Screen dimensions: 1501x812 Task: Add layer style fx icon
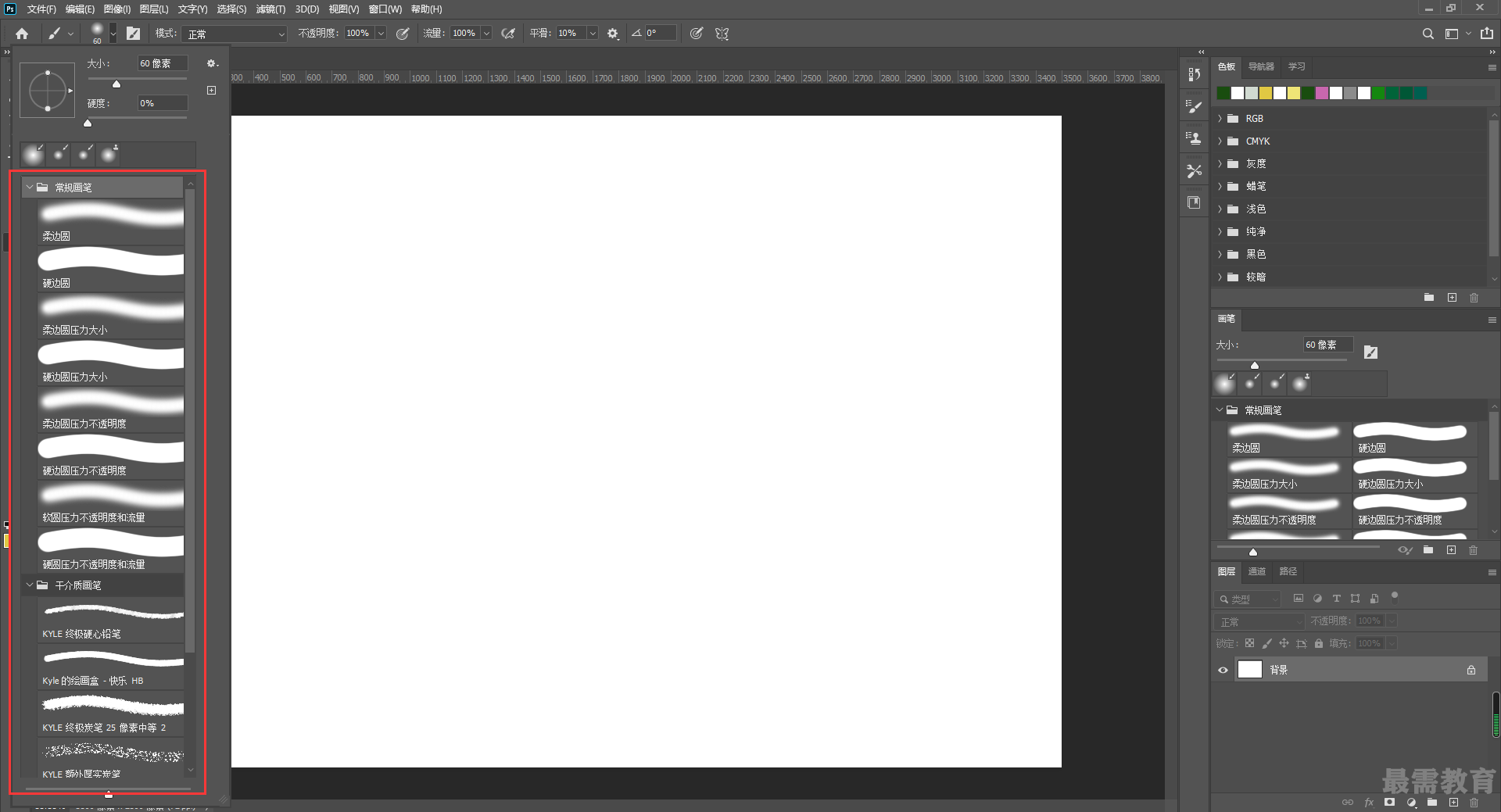[x=1369, y=802]
